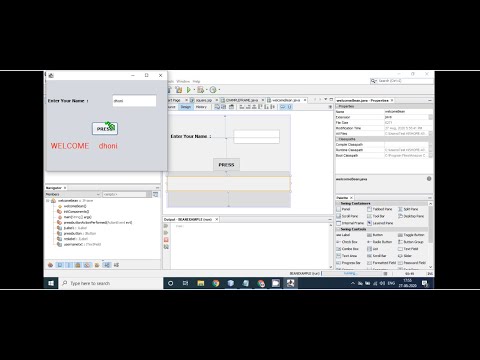Collapse the welcomeBean root tree node
This screenshot has width=480, height=360.
(x=48, y=201)
